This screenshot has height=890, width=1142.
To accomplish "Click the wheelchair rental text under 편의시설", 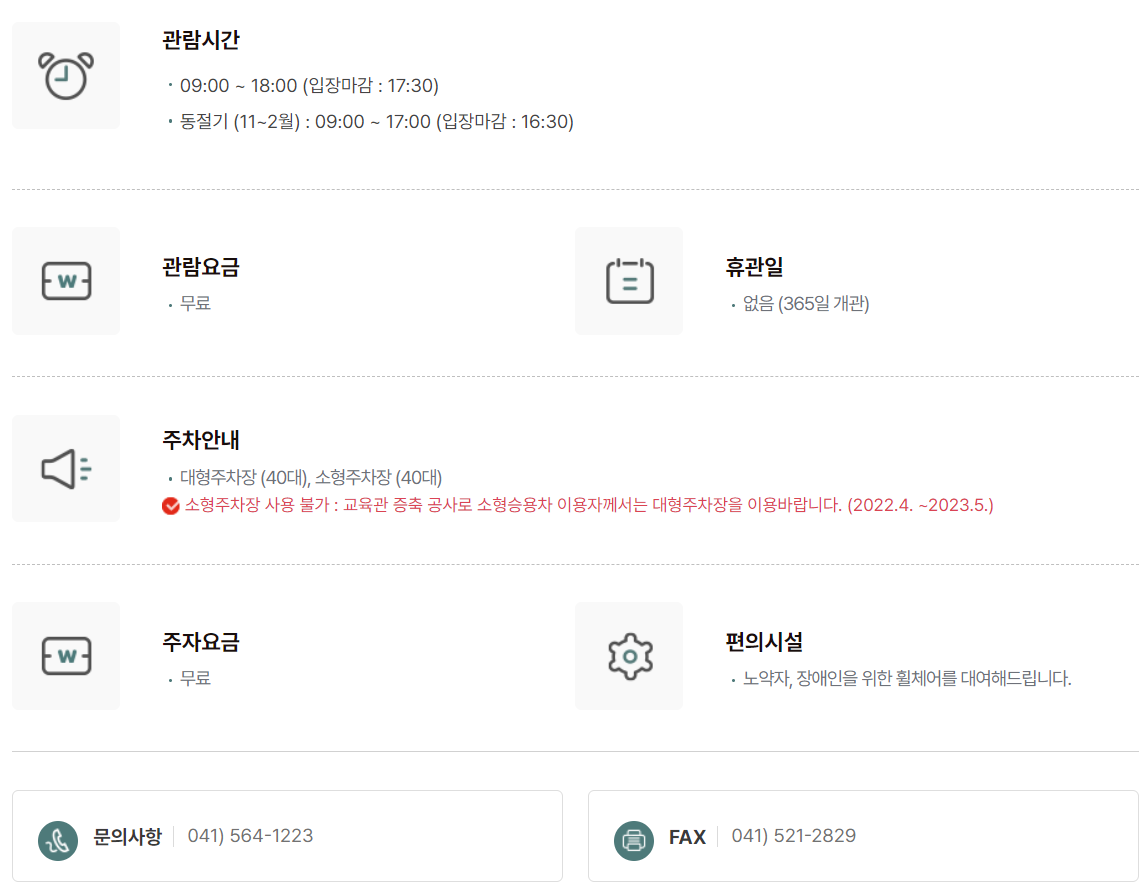I will [907, 679].
